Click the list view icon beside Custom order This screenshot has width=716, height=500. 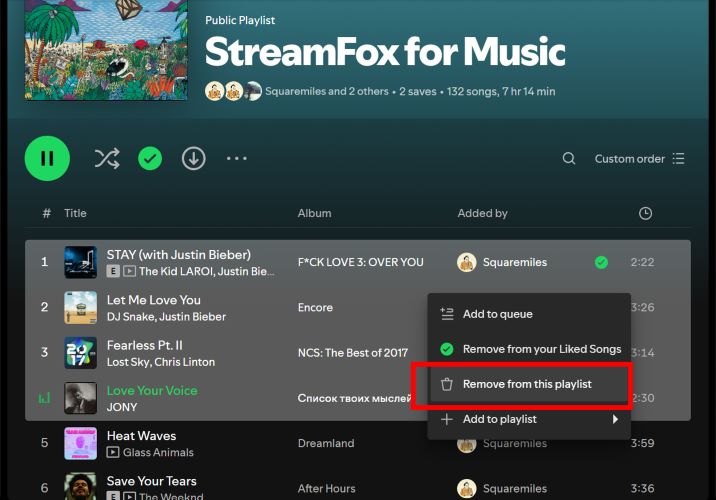[x=679, y=158]
